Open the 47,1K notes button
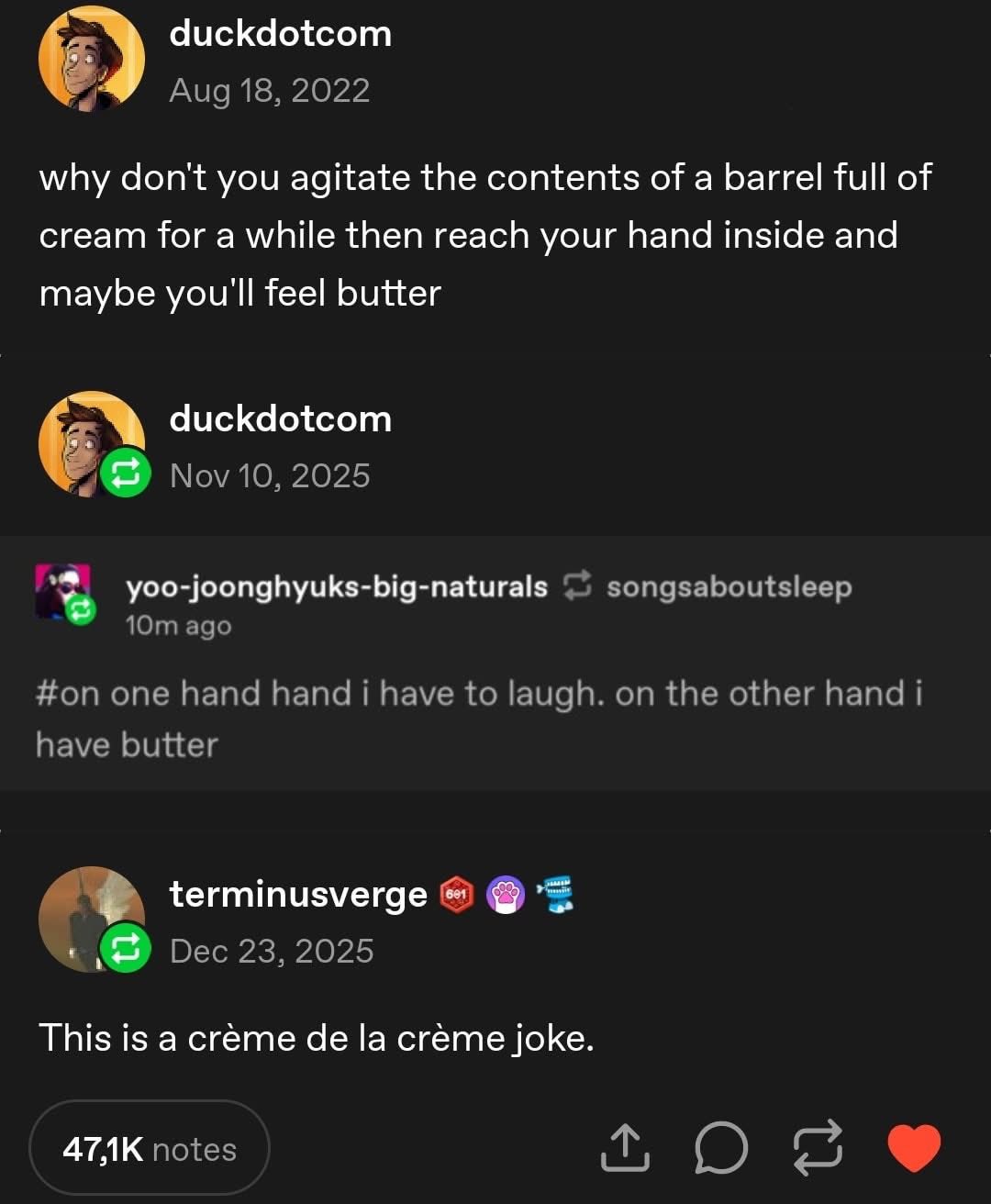 click(x=150, y=1149)
